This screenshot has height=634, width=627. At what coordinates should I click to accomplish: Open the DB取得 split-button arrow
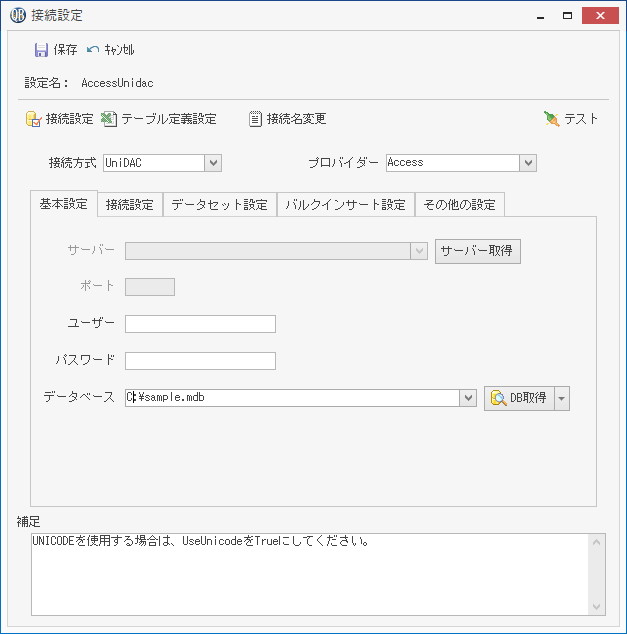click(562, 398)
